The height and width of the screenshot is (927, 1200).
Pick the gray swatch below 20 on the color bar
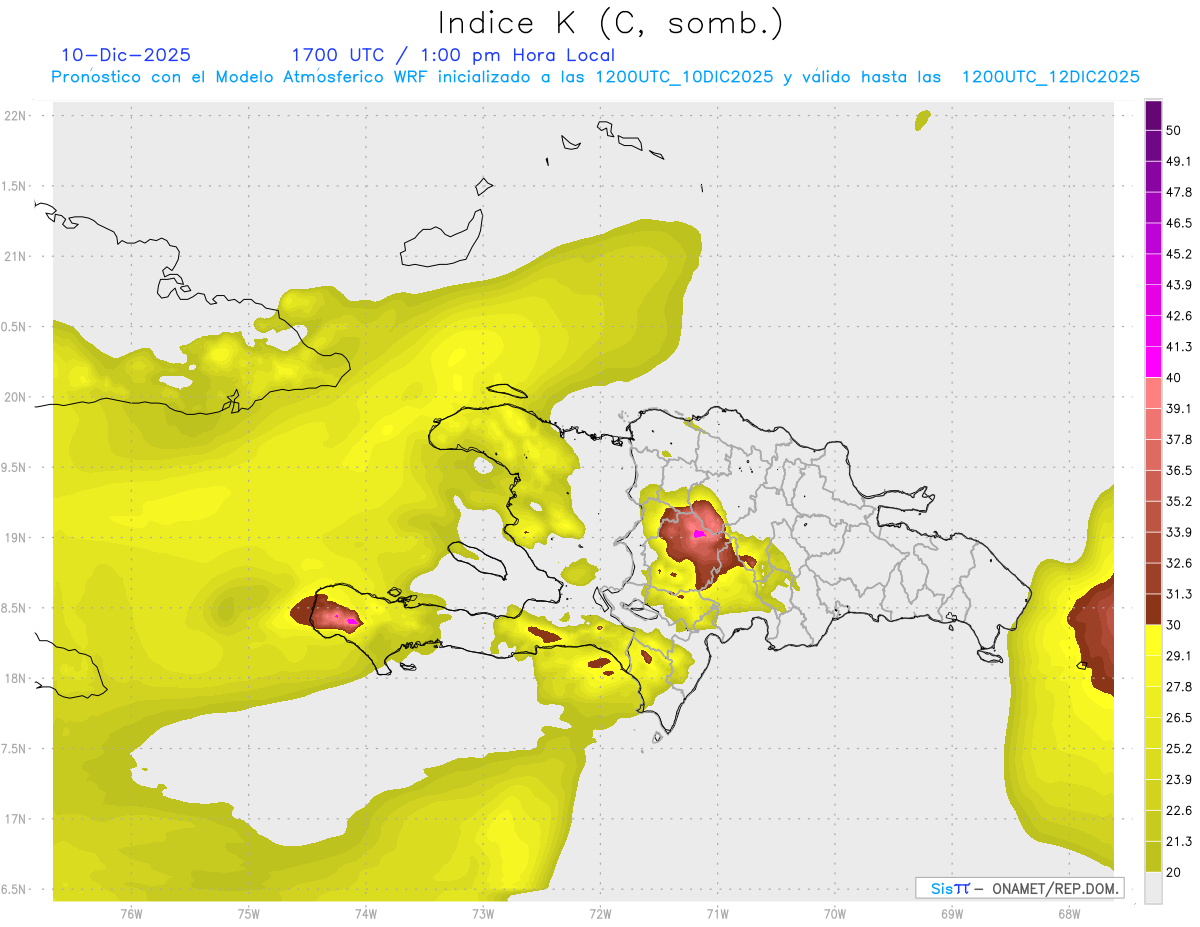[1154, 887]
